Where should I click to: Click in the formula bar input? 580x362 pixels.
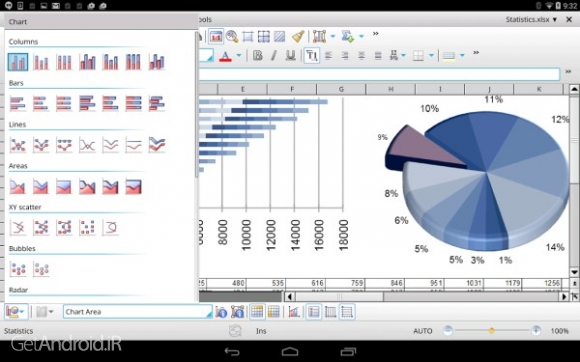[379, 74]
